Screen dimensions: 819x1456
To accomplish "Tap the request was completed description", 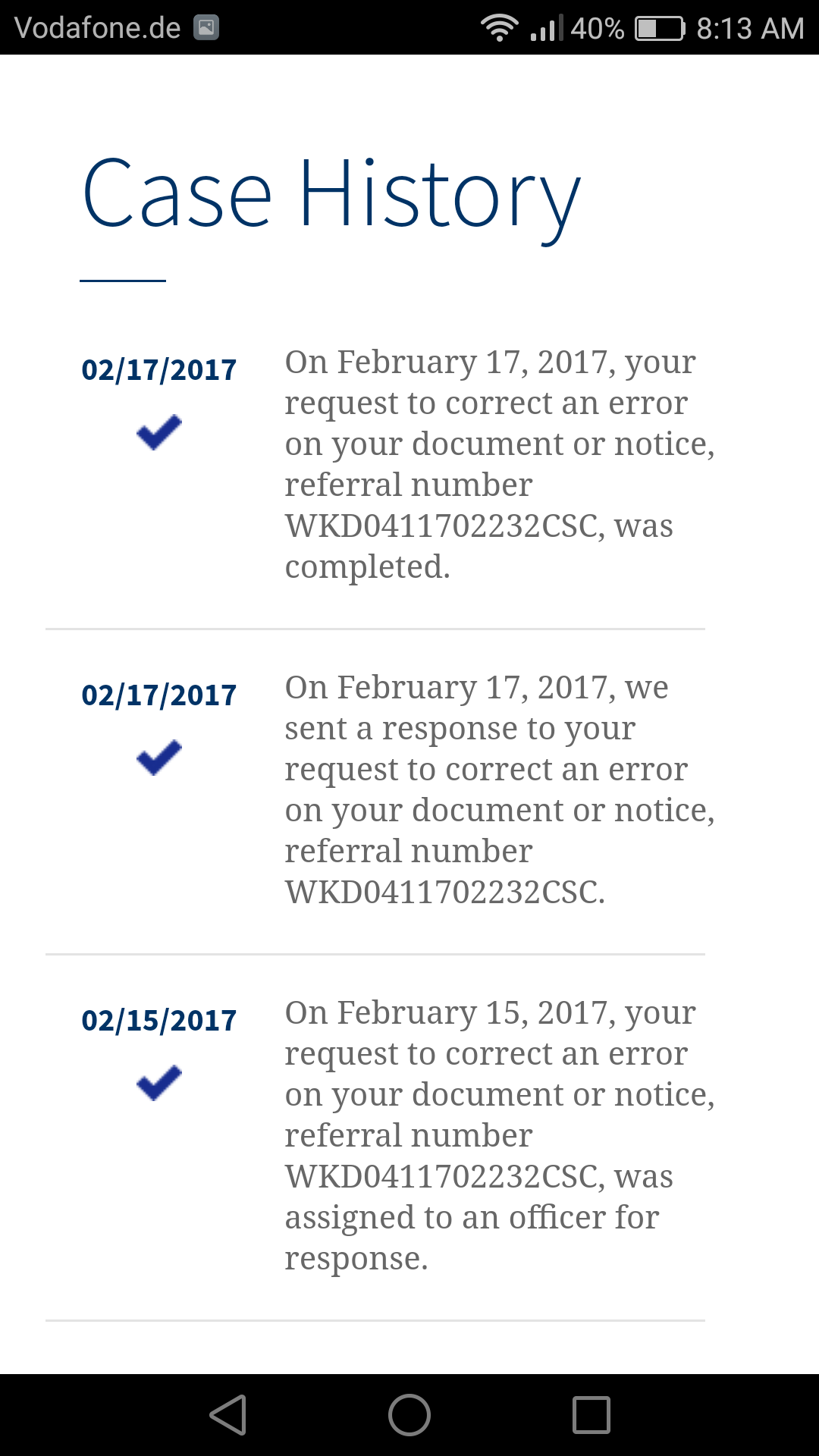I will 500,464.
